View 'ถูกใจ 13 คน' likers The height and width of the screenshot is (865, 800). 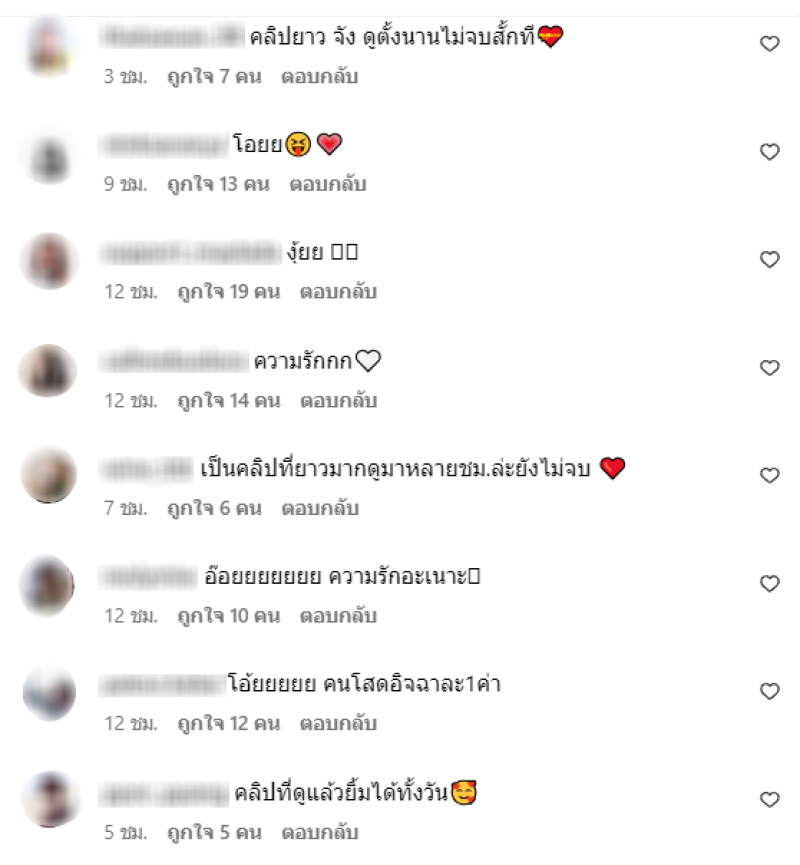click(218, 184)
